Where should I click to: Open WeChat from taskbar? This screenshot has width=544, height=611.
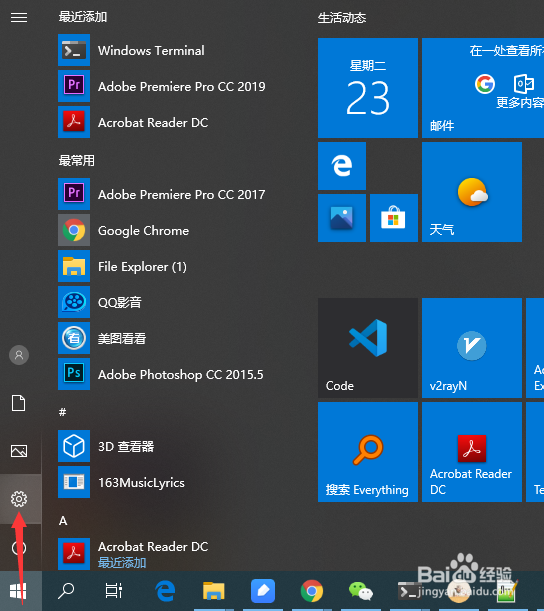point(361,591)
